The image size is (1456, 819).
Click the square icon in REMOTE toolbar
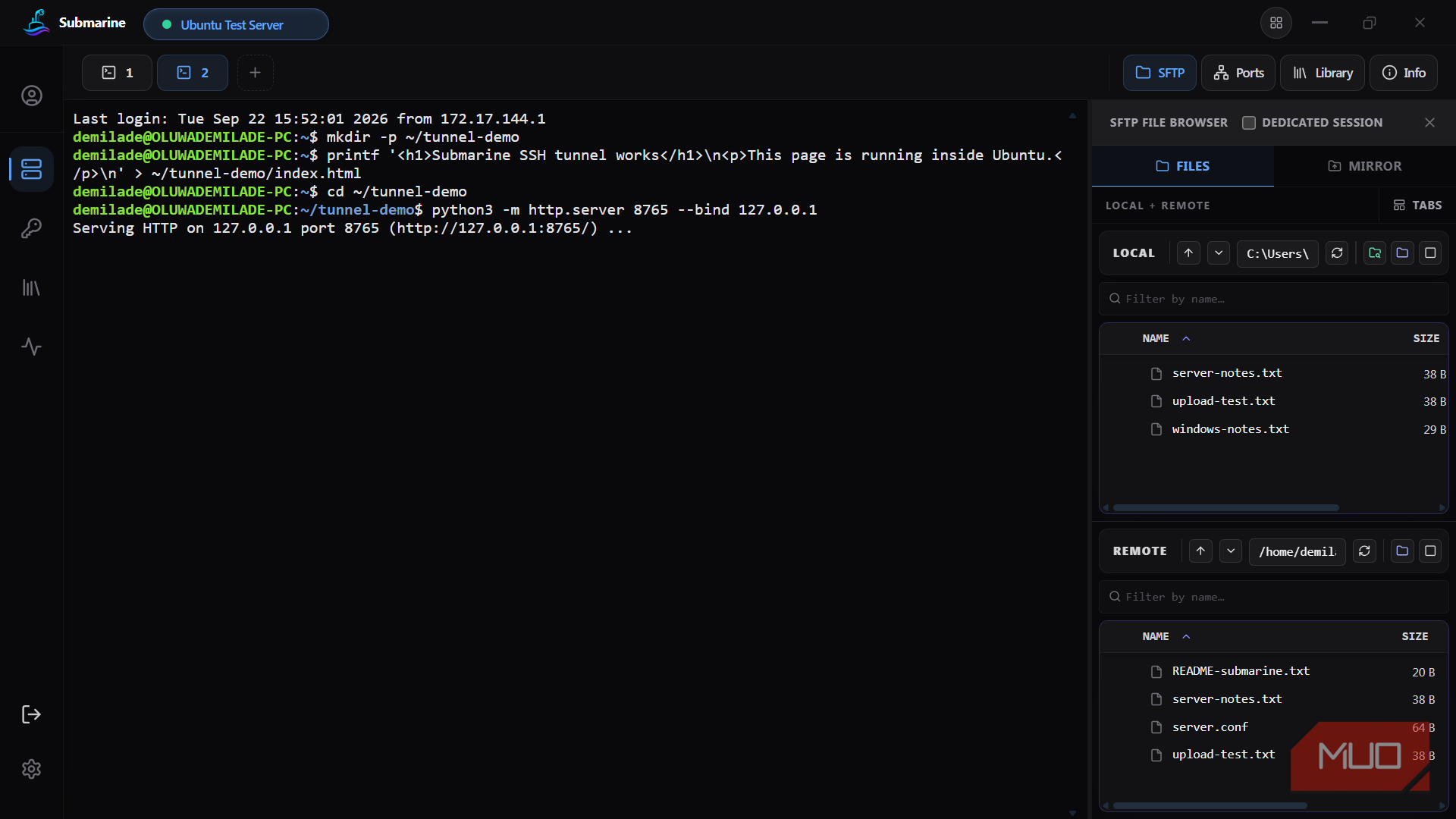[x=1430, y=551]
